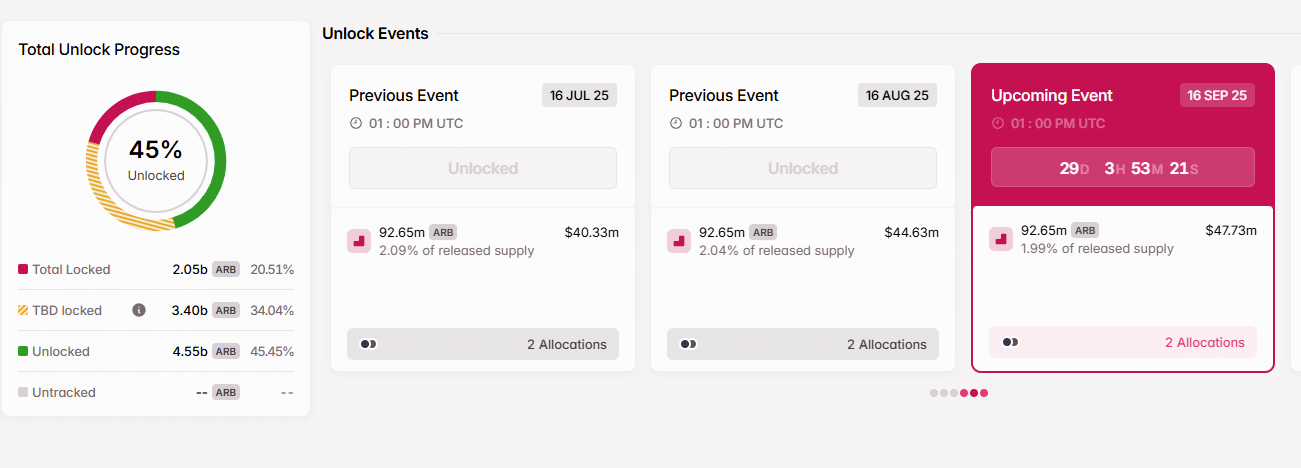Click the TBD locked info icon

pos(139,310)
